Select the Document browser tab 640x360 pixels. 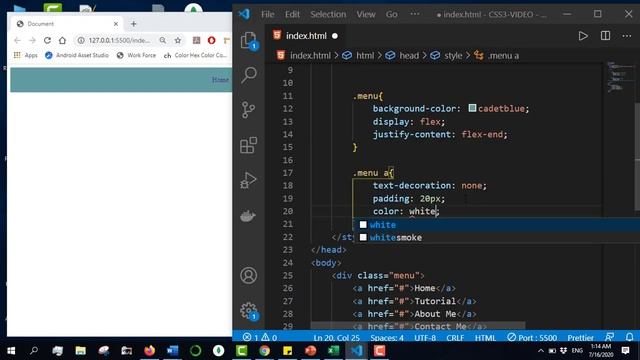point(65,24)
